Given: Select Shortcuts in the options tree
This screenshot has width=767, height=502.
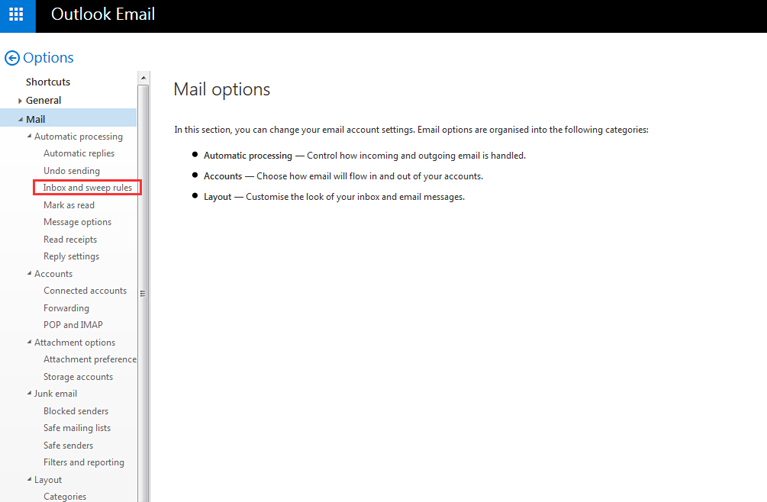Looking at the screenshot, I should [48, 82].
